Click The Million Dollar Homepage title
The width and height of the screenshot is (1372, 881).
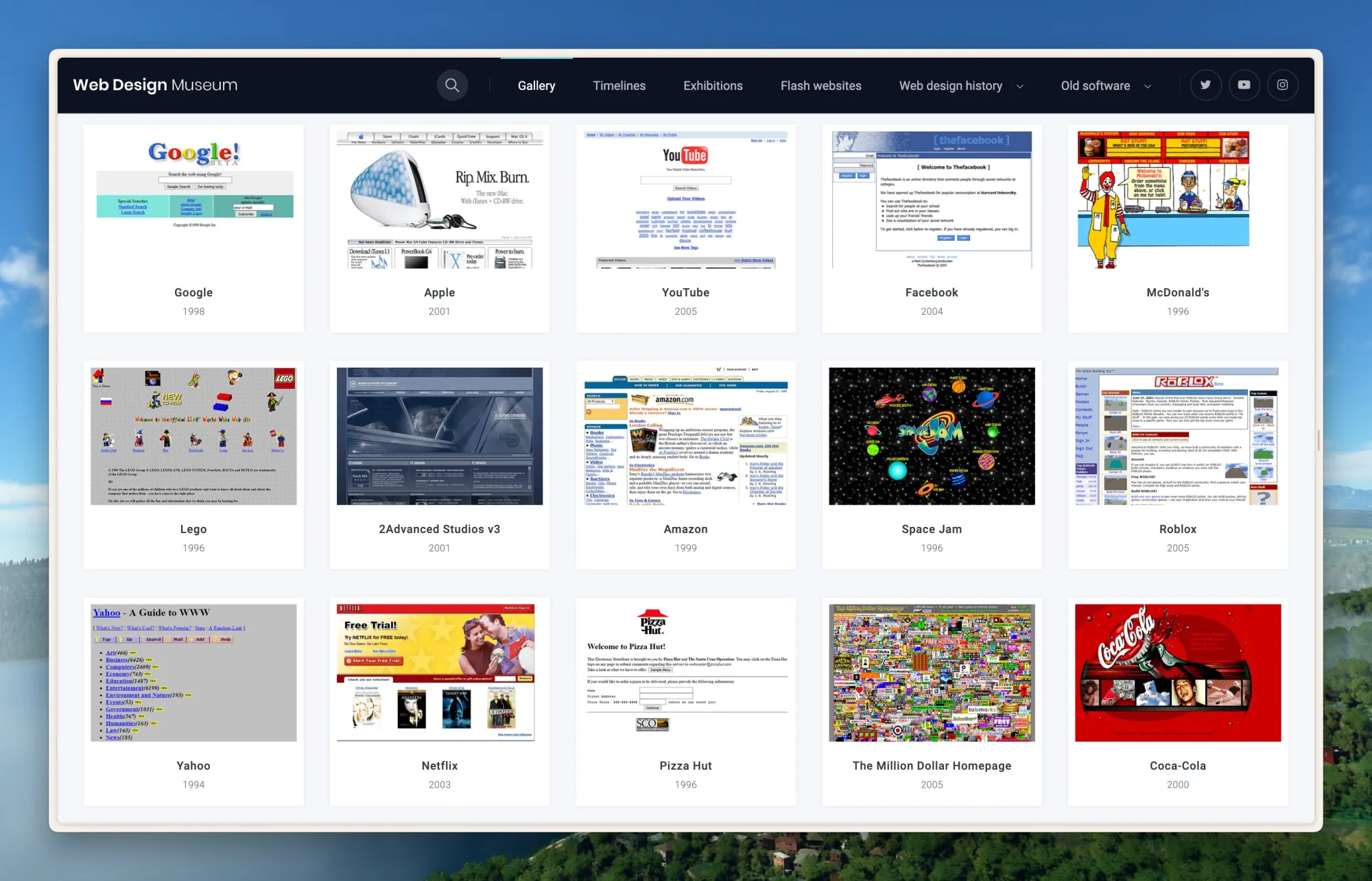[932, 766]
